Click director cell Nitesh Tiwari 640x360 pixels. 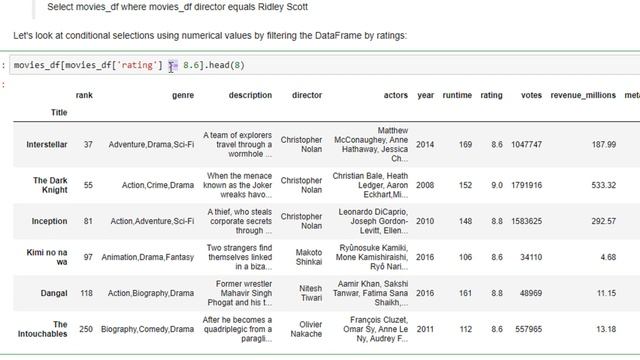pyautogui.click(x=311, y=293)
